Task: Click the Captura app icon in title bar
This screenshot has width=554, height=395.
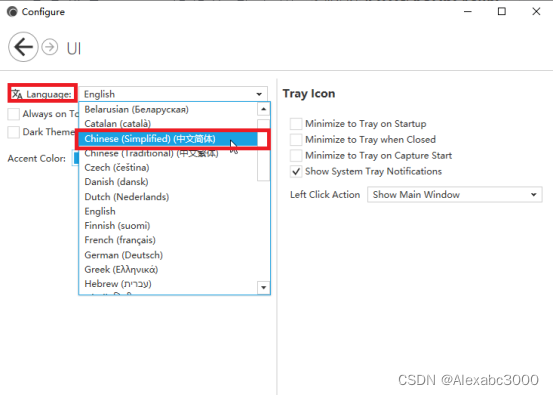Action: point(12,12)
